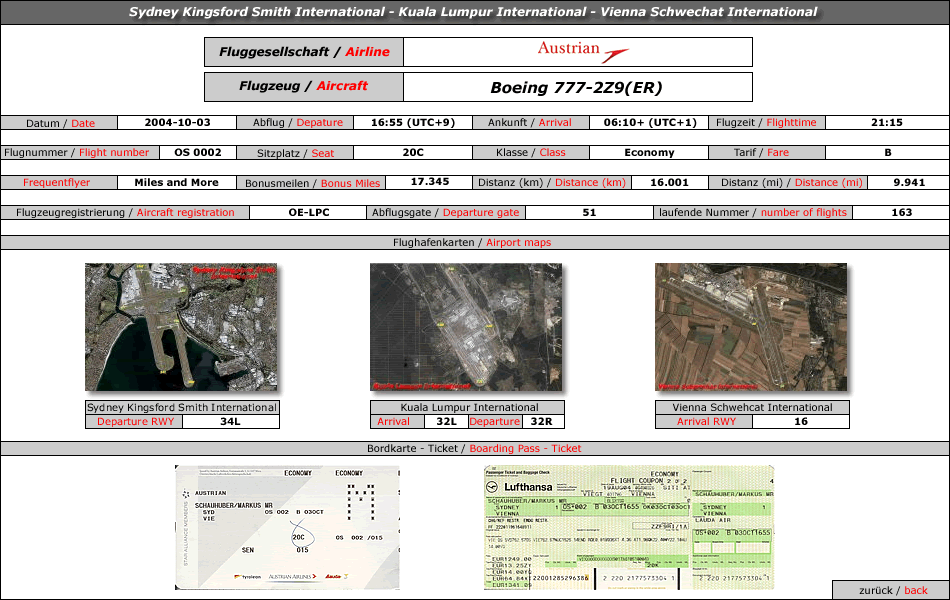Viewport: 950px width, 600px height.
Task: Open the Austrian boarding pass image
Action: (x=287, y=527)
